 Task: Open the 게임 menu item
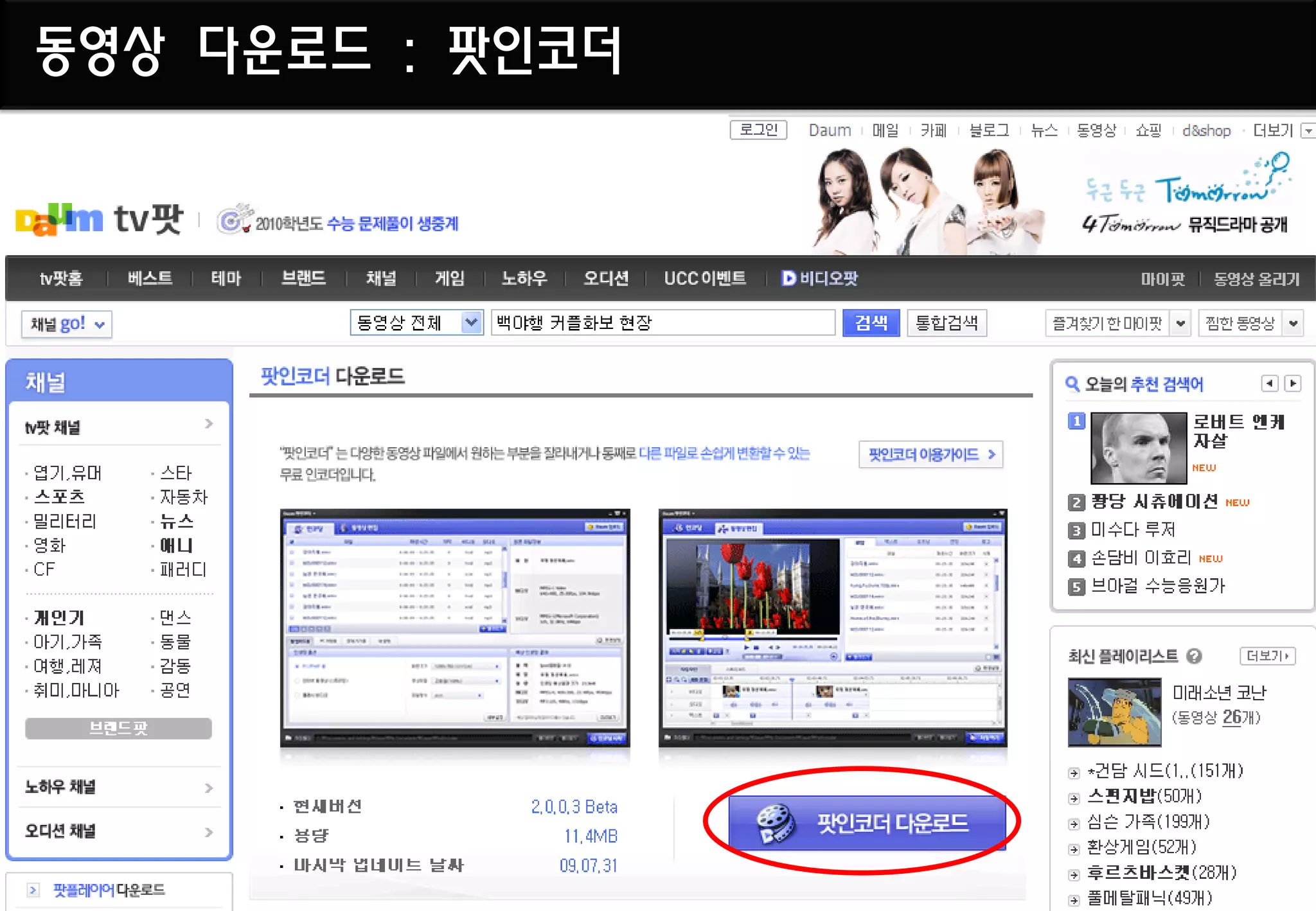coord(449,278)
